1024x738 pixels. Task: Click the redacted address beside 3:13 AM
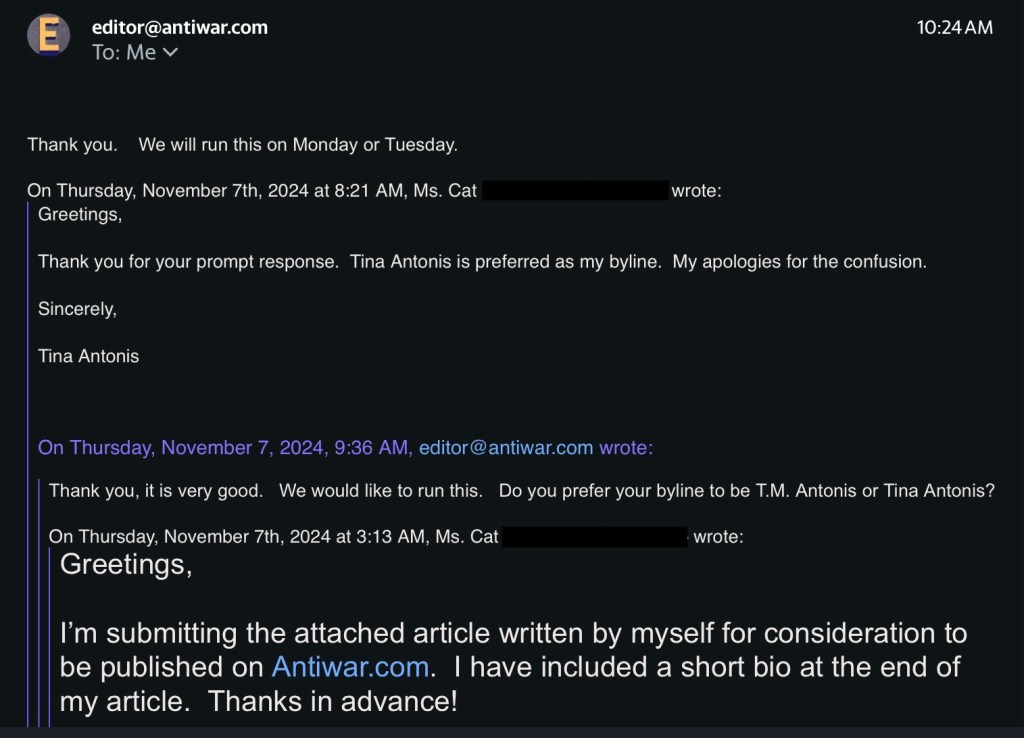click(x=594, y=537)
